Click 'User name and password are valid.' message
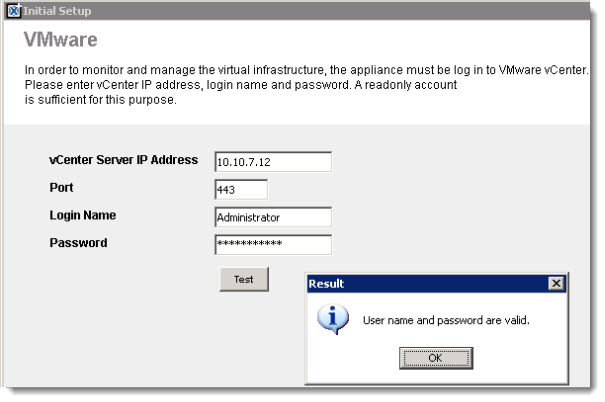The image size is (605, 402). [446, 320]
